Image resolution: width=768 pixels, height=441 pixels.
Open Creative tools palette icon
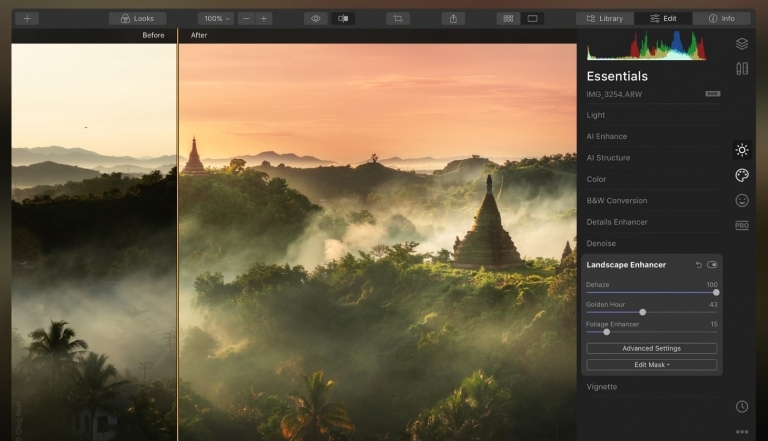click(x=741, y=175)
